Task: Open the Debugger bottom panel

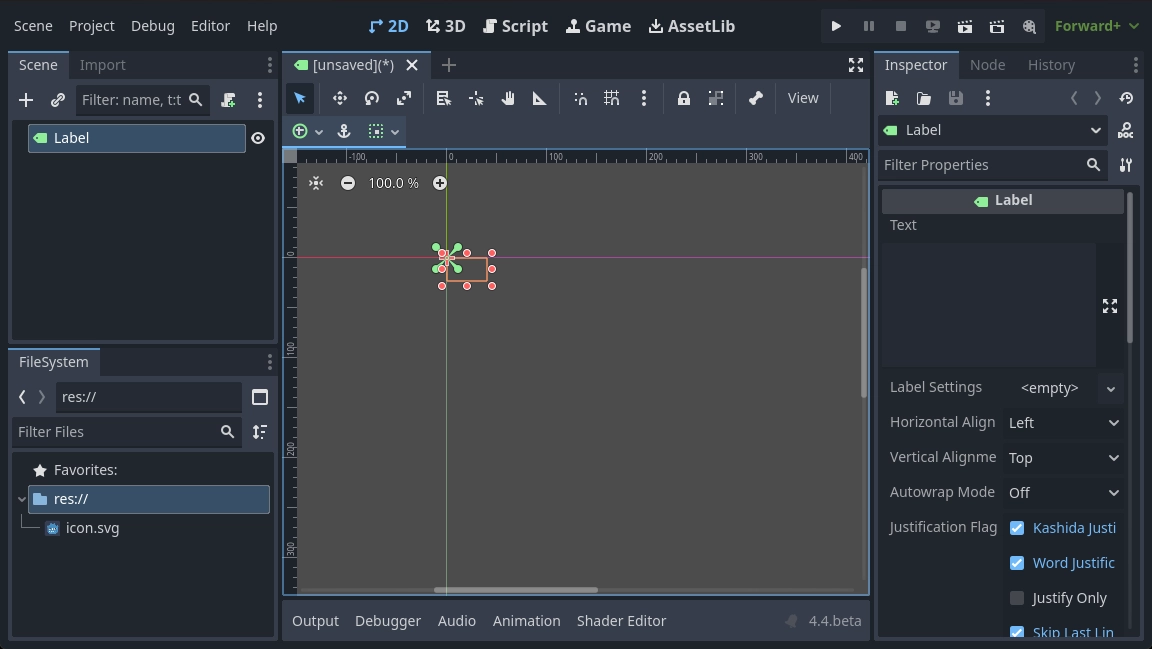Action: (x=388, y=620)
